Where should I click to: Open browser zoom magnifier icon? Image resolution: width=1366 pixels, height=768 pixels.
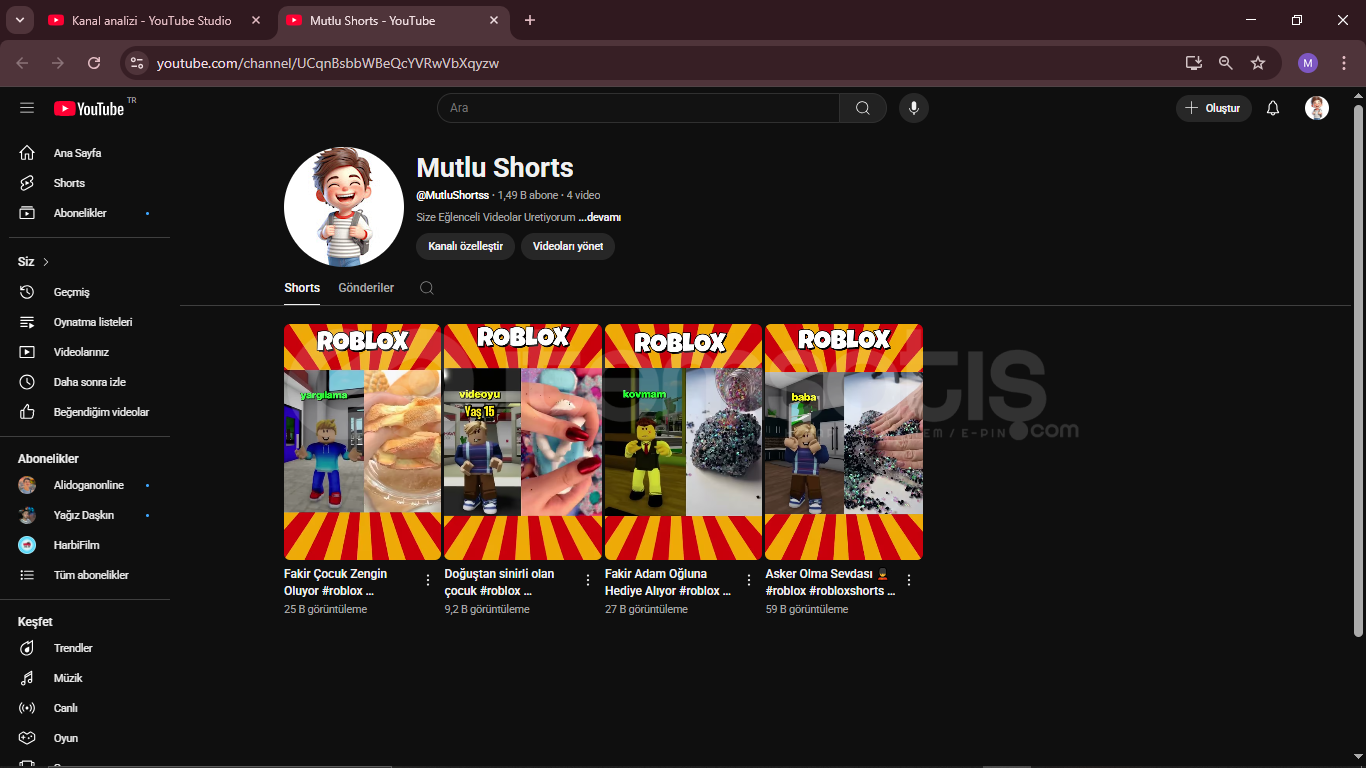pyautogui.click(x=1226, y=63)
